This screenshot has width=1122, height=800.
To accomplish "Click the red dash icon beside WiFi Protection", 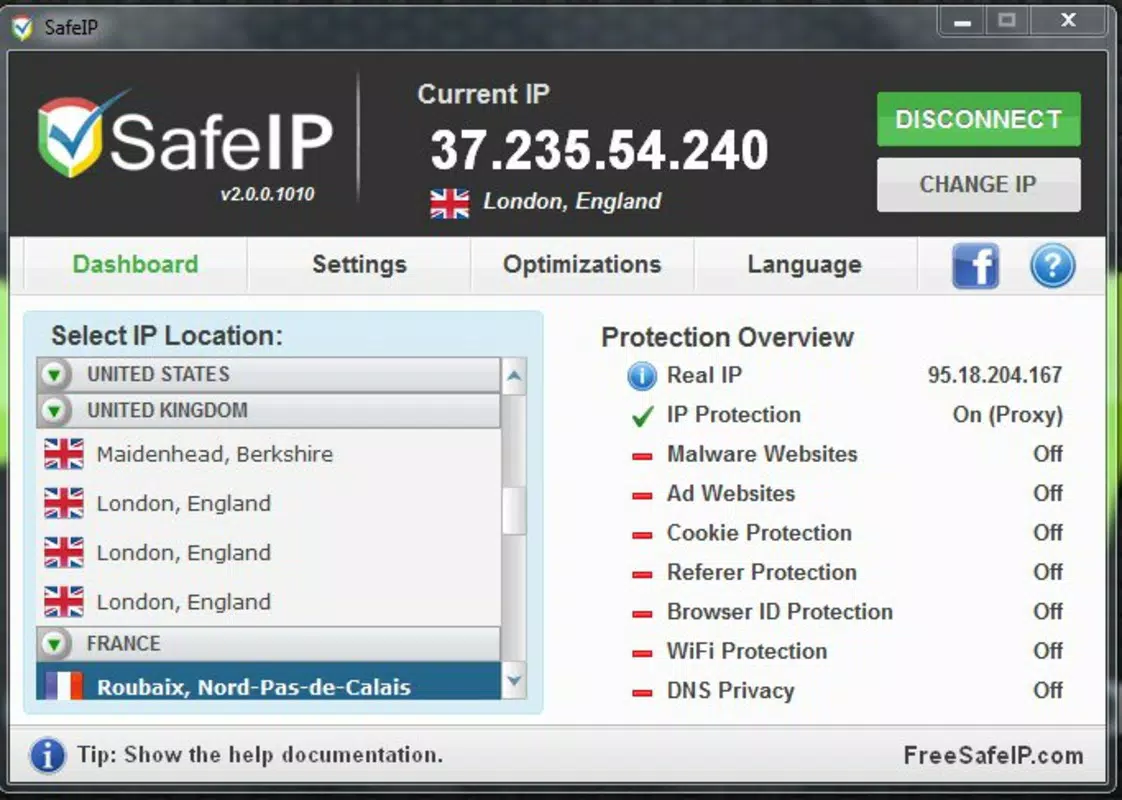I will click(x=642, y=653).
